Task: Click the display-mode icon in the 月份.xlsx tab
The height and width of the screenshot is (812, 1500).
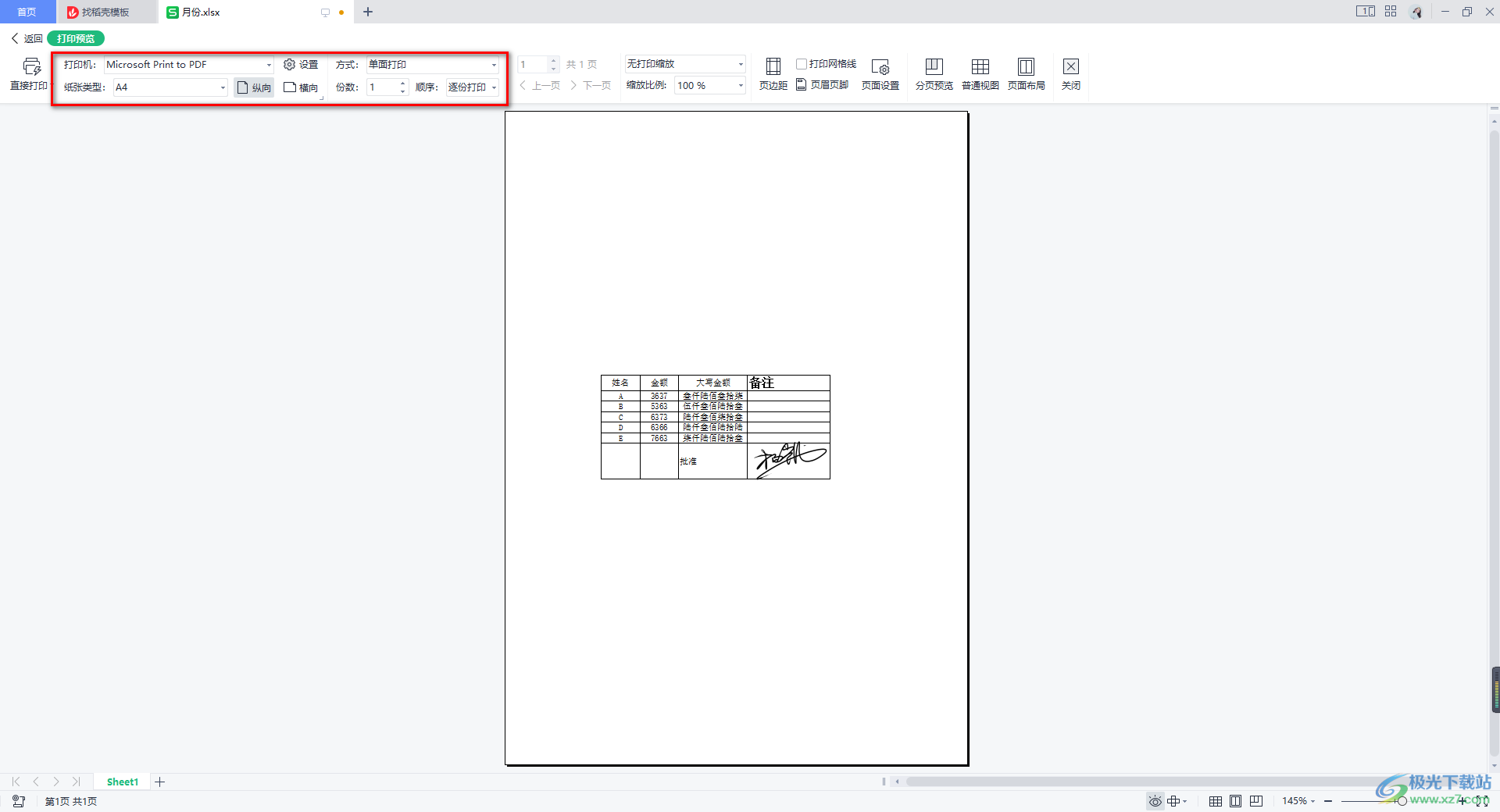Action: tap(325, 12)
